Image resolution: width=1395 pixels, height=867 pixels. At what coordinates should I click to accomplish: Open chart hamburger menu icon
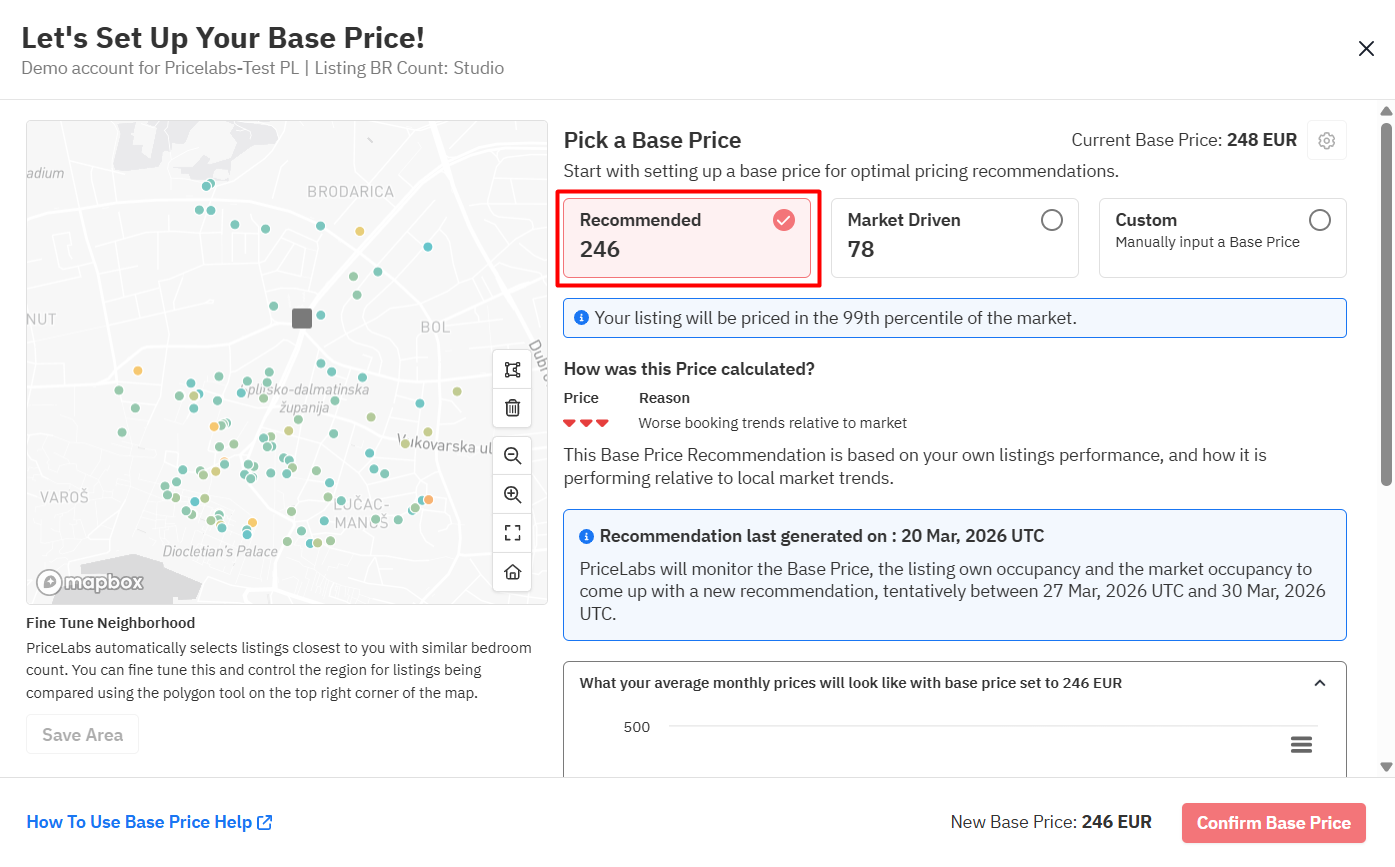click(x=1300, y=745)
